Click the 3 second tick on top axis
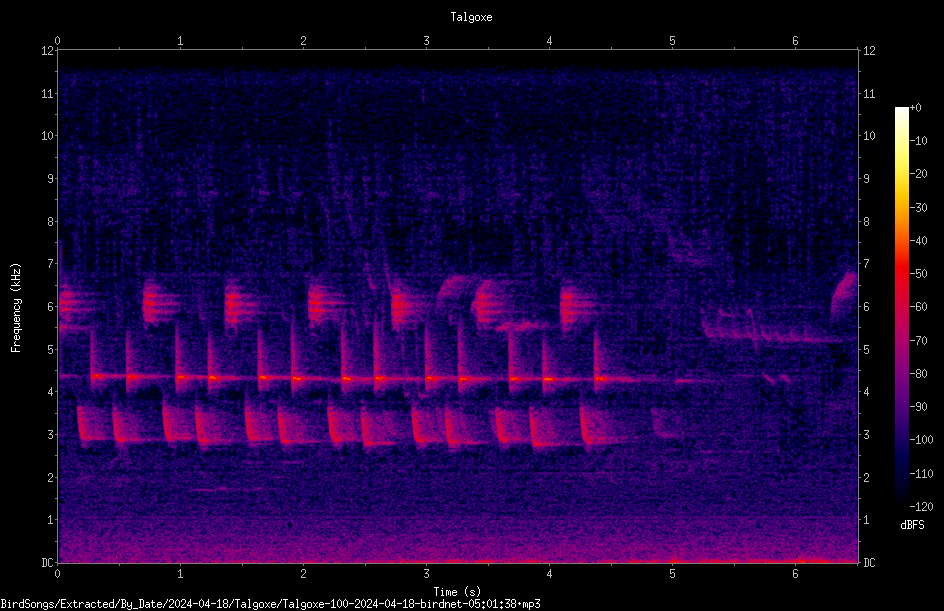The image size is (944, 611). 426,41
